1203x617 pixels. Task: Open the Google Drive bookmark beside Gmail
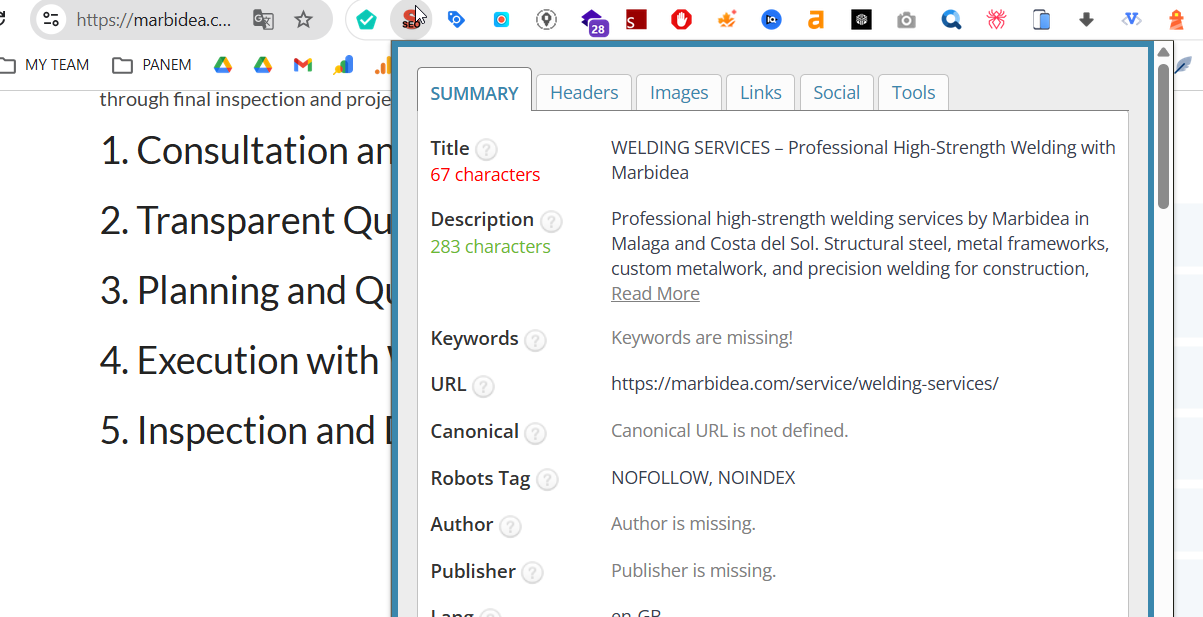coord(263,65)
